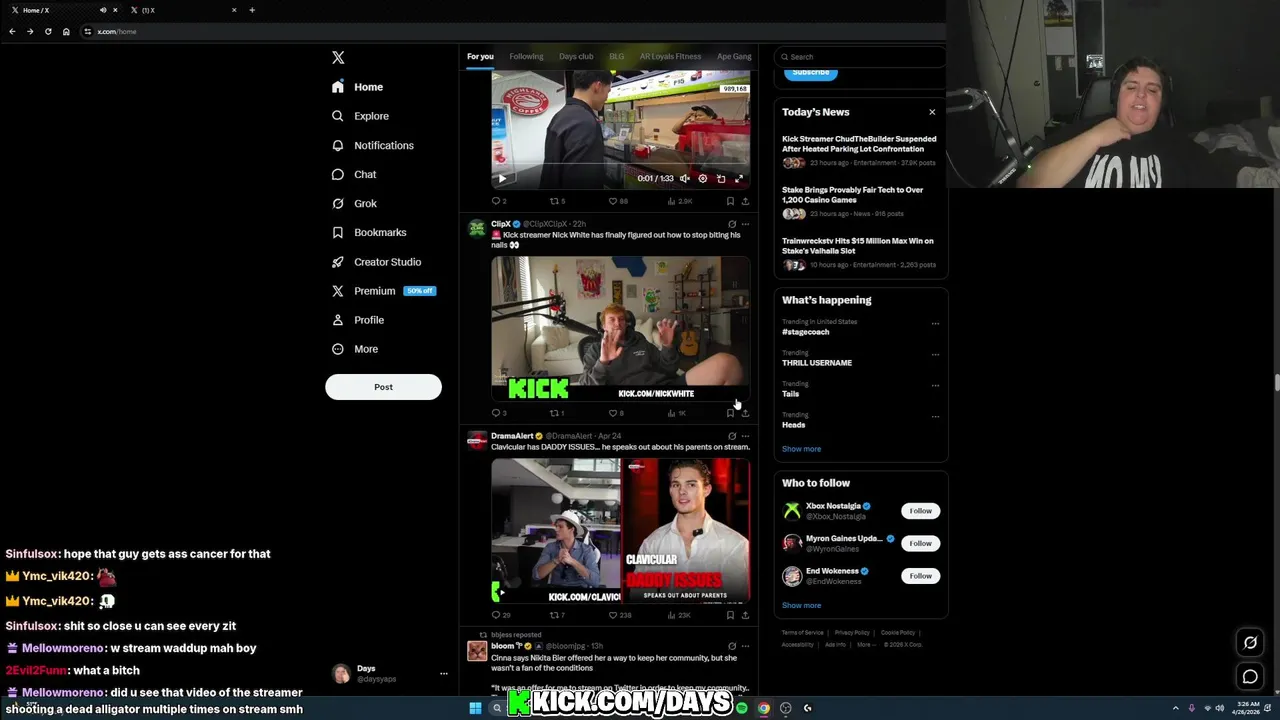Expand the More menu in sidebar
Screen dimensions: 1280x720
355,349
